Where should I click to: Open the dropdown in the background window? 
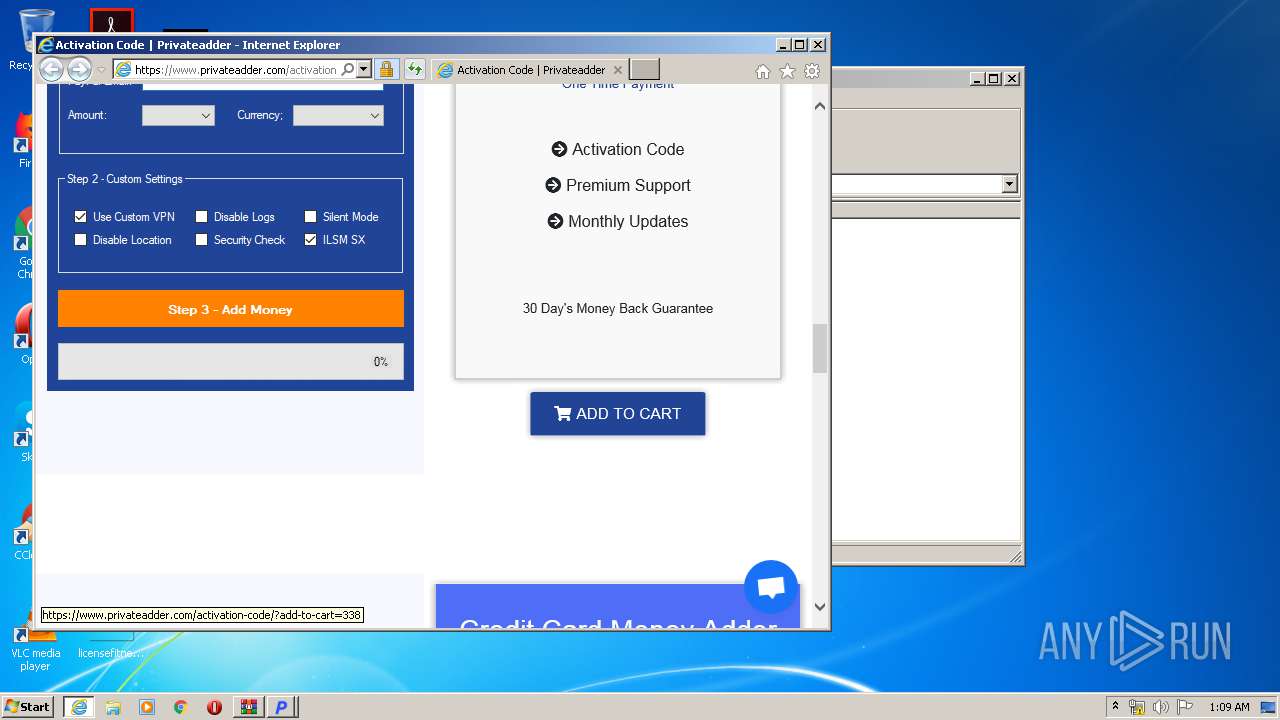(1009, 184)
